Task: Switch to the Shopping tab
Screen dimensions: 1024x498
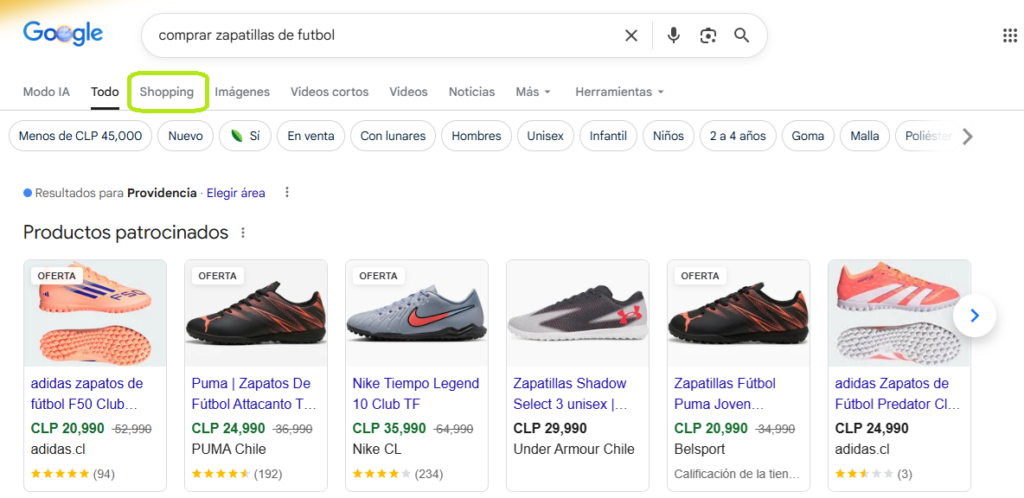Action: (x=167, y=92)
